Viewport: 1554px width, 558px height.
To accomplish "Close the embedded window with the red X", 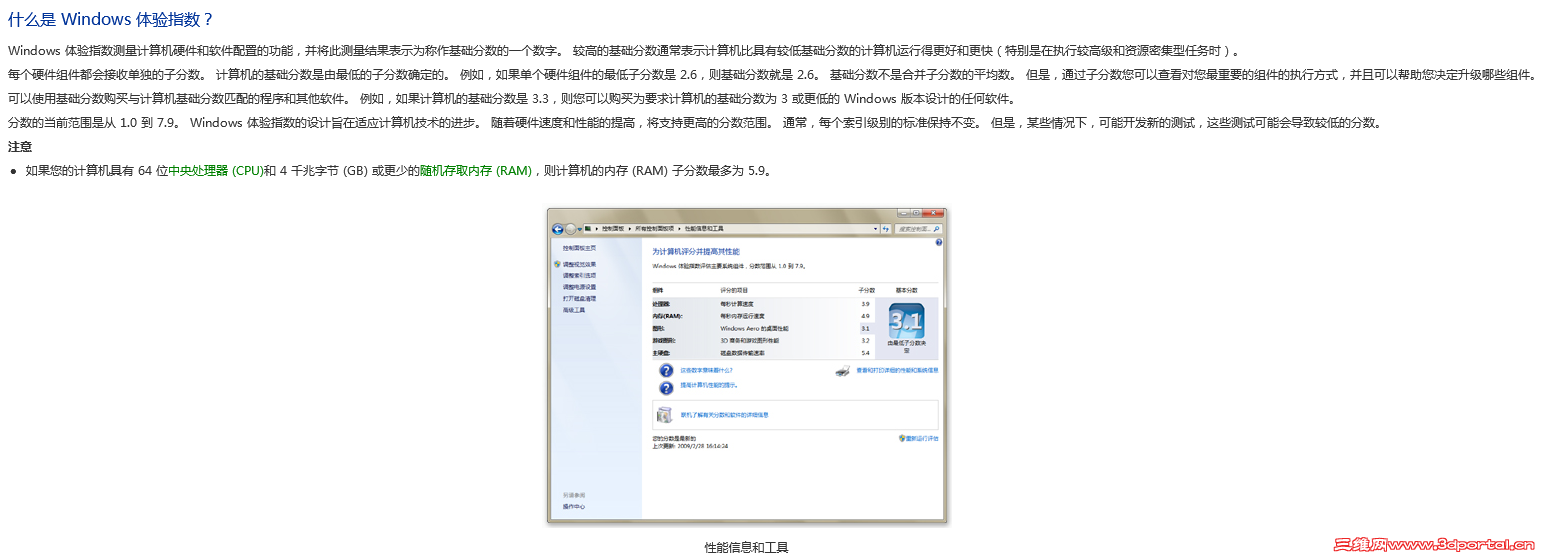I will pyautogui.click(x=934, y=213).
